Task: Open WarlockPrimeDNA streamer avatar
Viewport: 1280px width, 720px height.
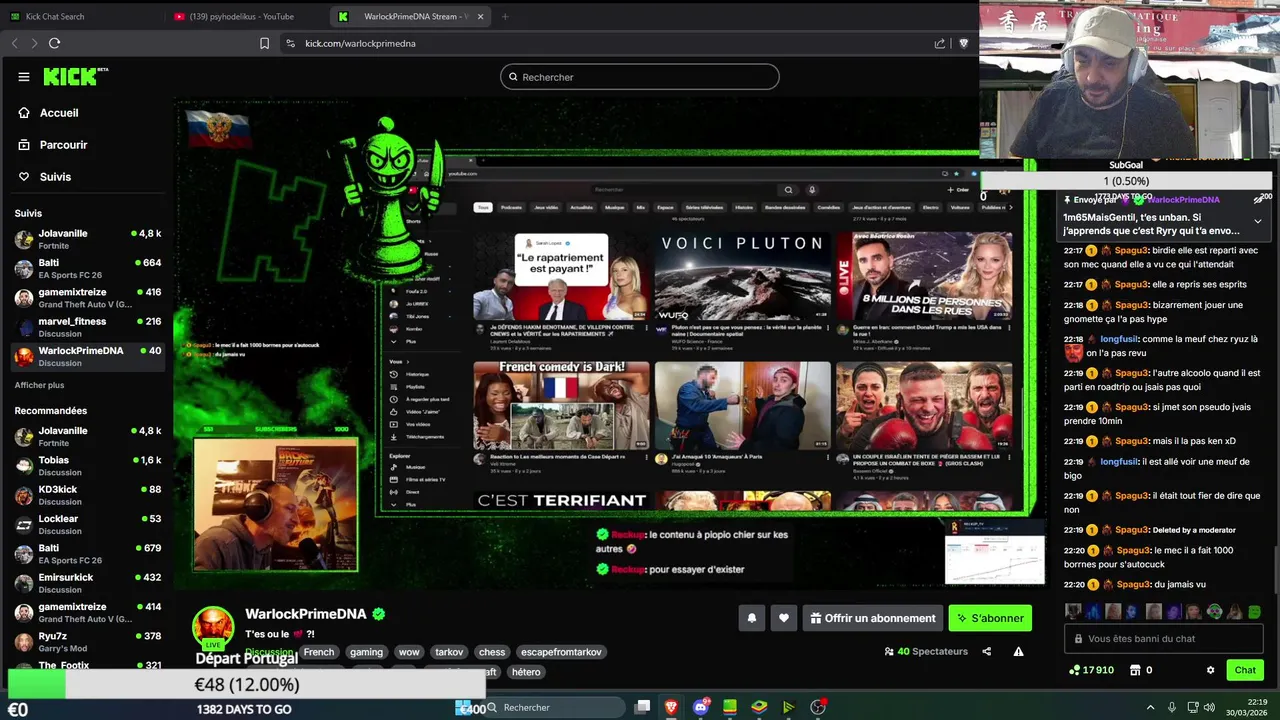Action: [213, 627]
